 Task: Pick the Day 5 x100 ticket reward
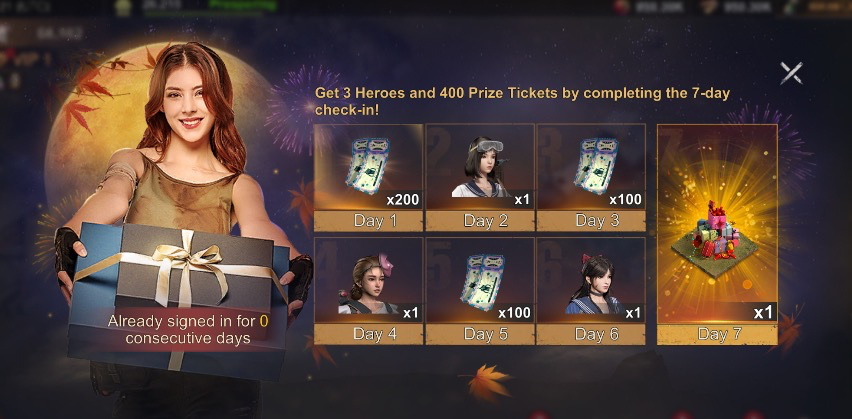pos(480,280)
